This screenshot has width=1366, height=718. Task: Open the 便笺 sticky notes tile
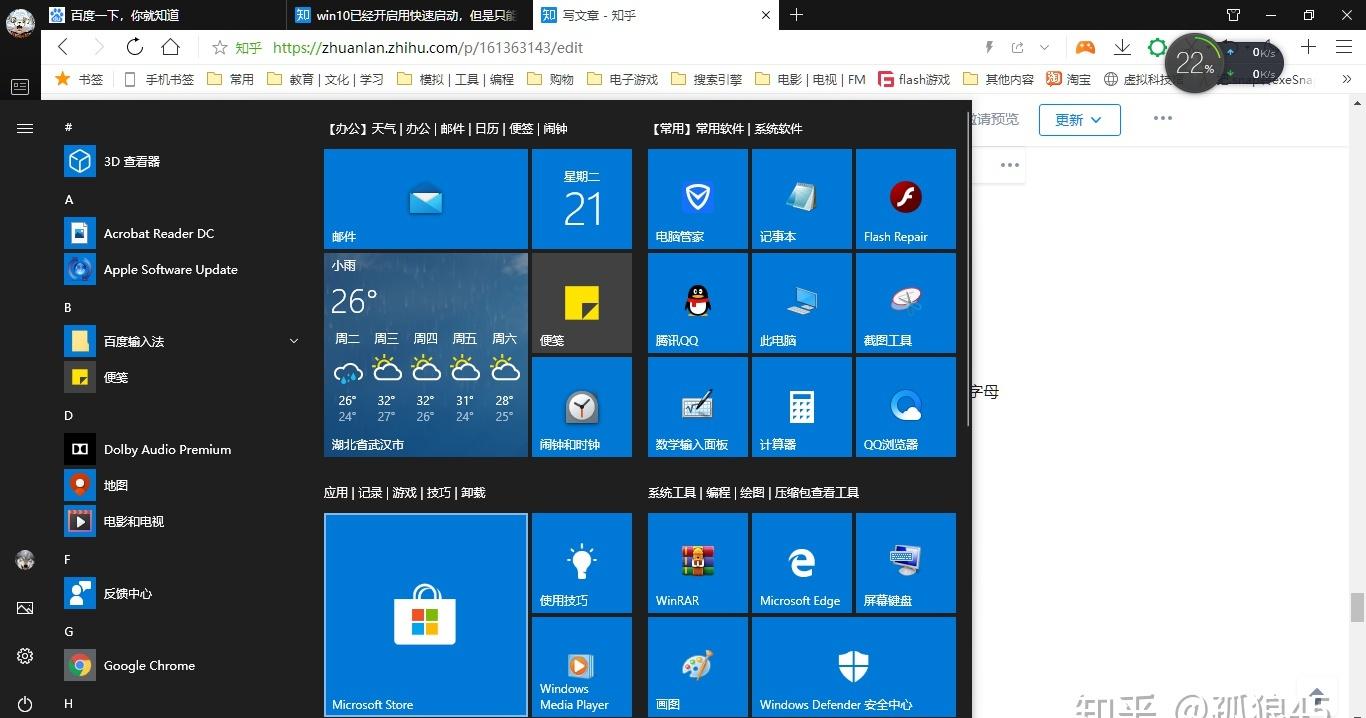click(x=582, y=303)
